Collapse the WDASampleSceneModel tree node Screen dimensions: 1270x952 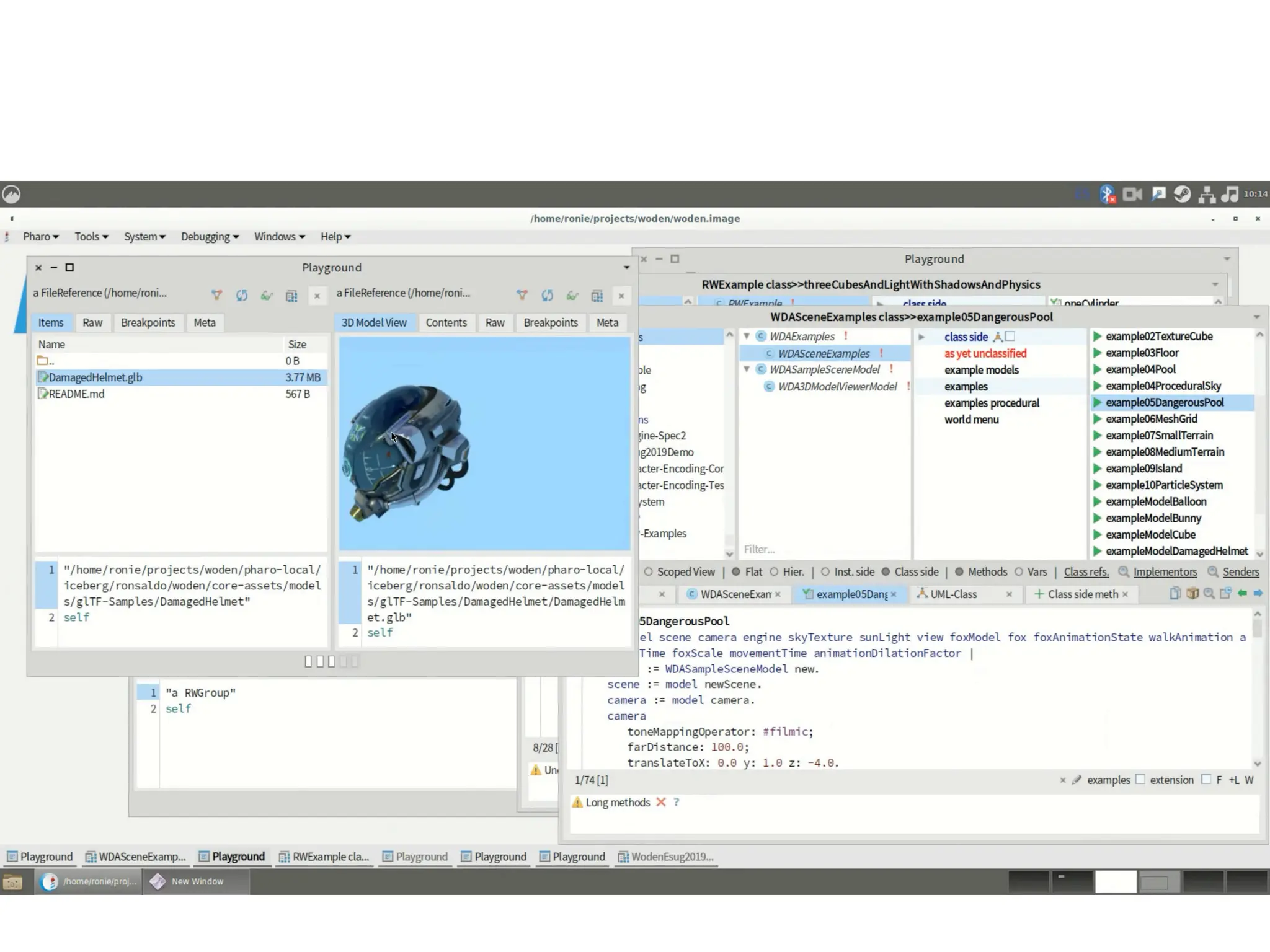(x=747, y=369)
